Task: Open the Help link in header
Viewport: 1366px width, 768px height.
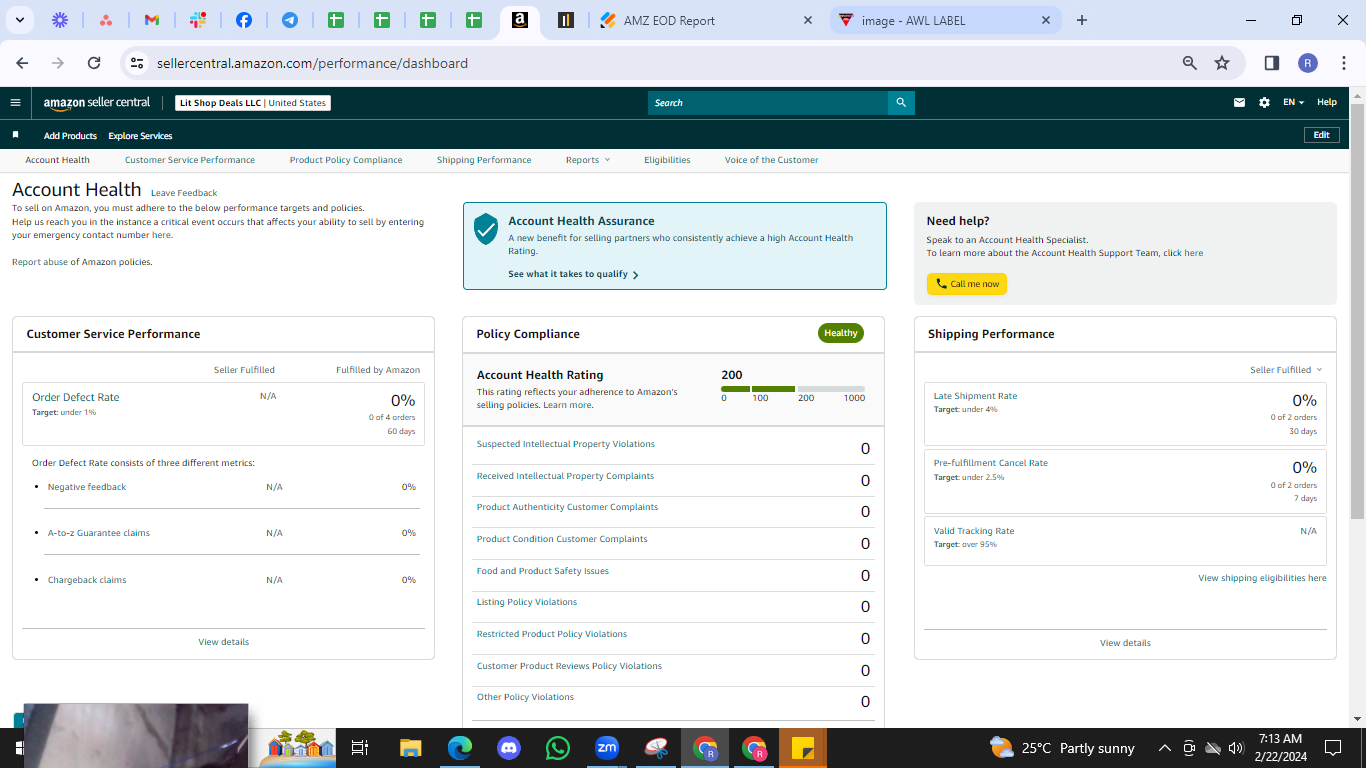Action: pyautogui.click(x=1326, y=102)
